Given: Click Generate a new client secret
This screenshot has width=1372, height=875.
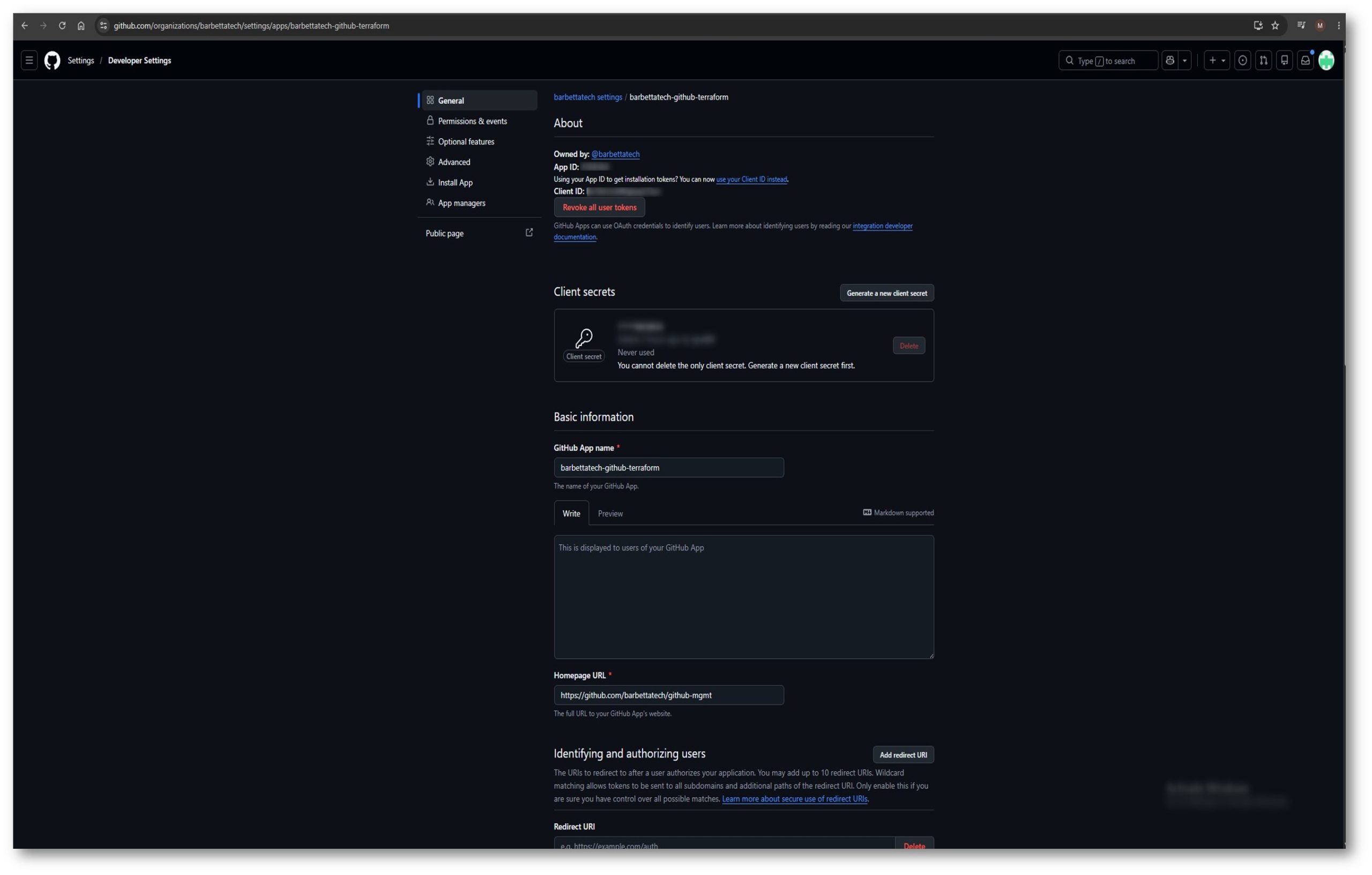Looking at the screenshot, I should [x=886, y=294].
